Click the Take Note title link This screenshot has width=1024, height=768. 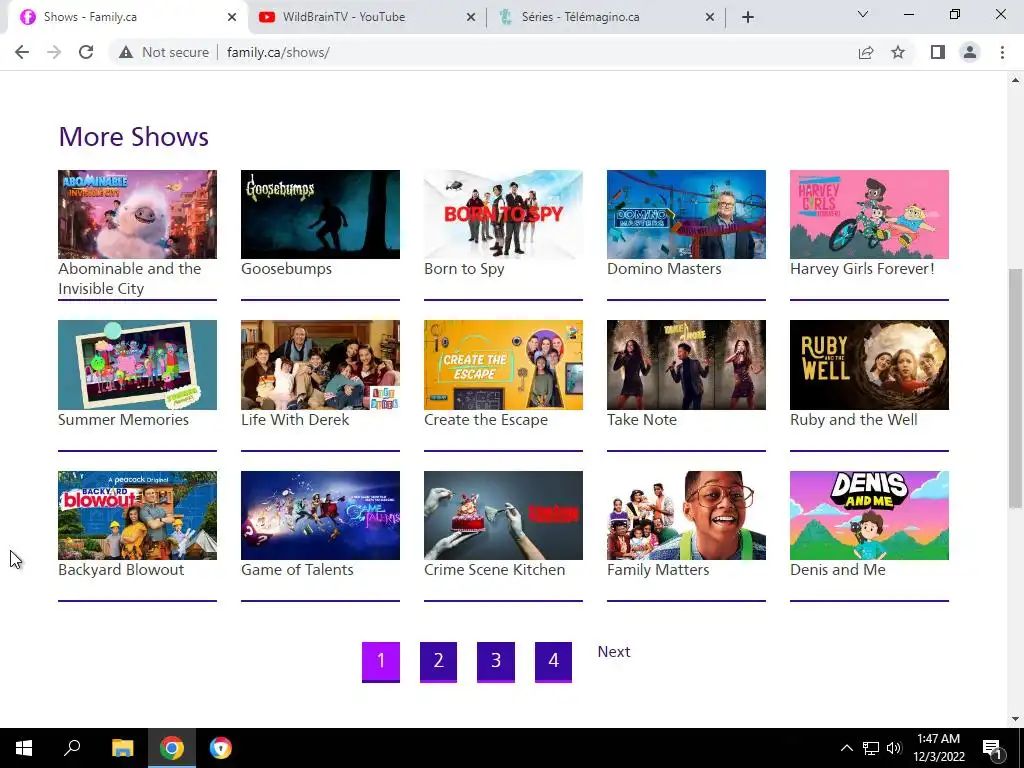[x=642, y=419]
